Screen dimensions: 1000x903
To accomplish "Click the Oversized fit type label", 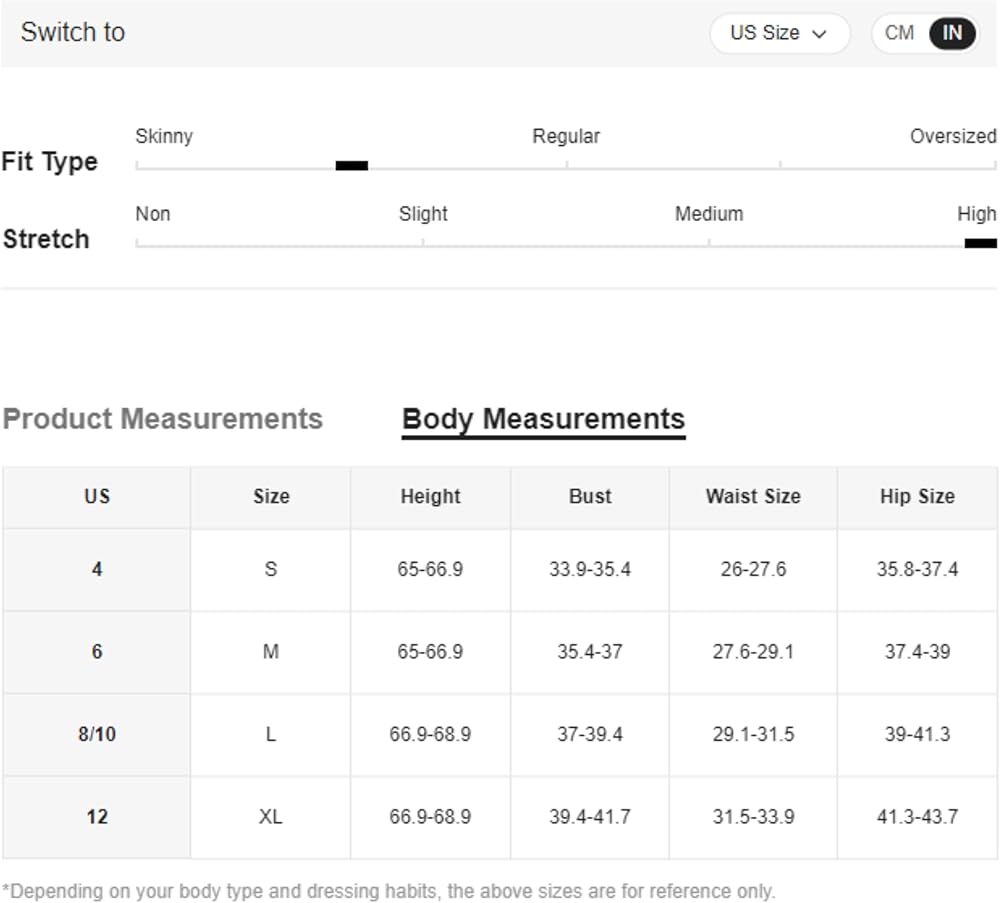I will point(952,136).
